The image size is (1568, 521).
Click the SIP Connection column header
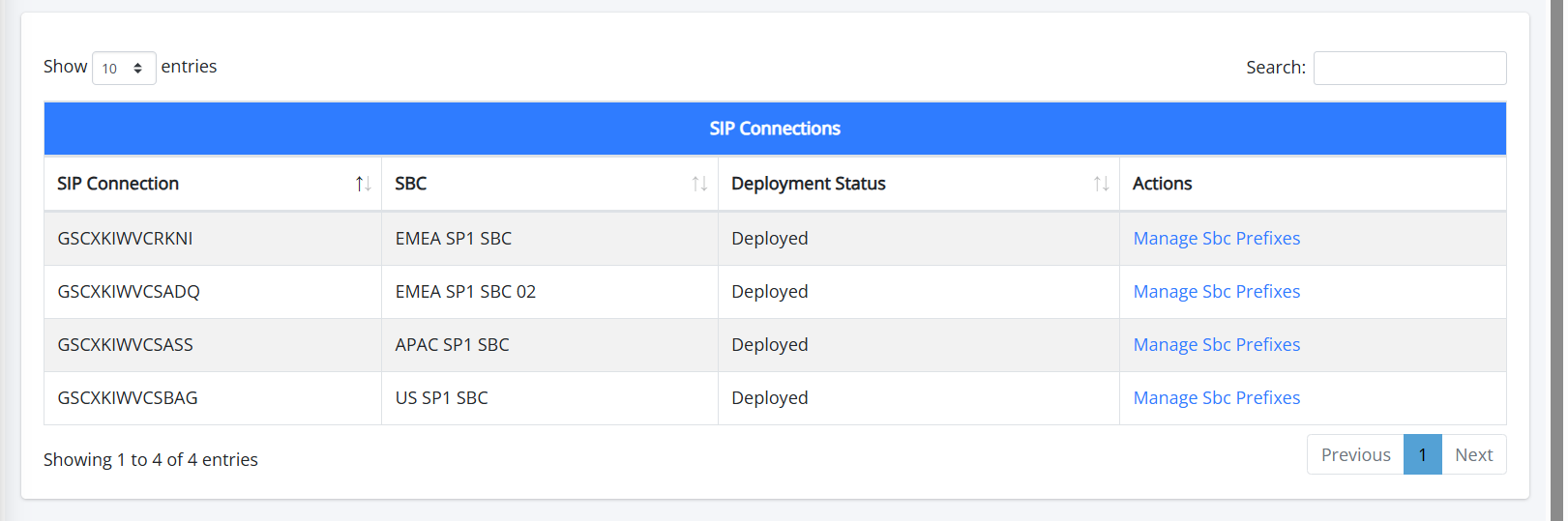[118, 184]
